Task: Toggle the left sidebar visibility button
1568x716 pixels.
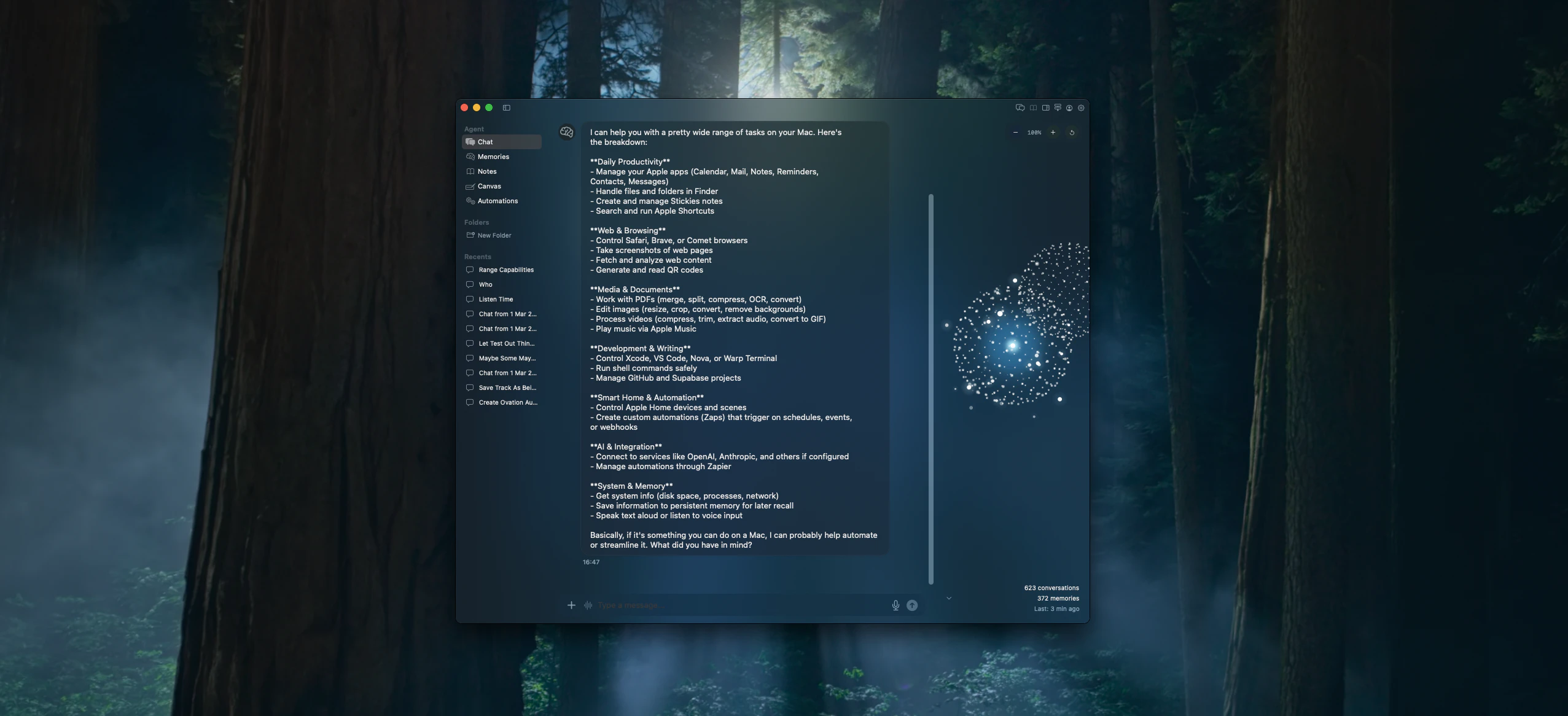Action: coord(507,107)
